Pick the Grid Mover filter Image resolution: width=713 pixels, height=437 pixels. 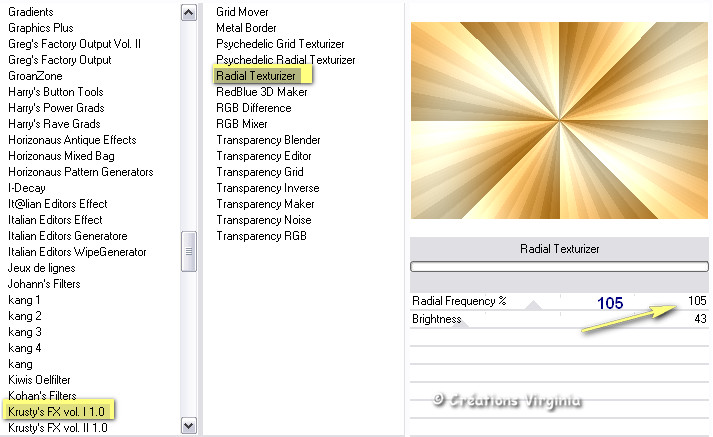[x=242, y=12]
